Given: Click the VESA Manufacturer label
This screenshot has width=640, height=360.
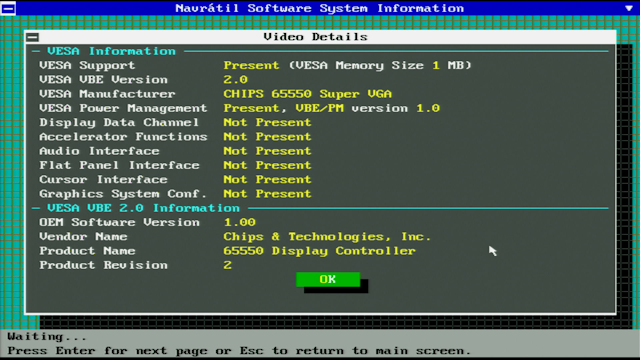Looking at the screenshot, I should (107, 94).
